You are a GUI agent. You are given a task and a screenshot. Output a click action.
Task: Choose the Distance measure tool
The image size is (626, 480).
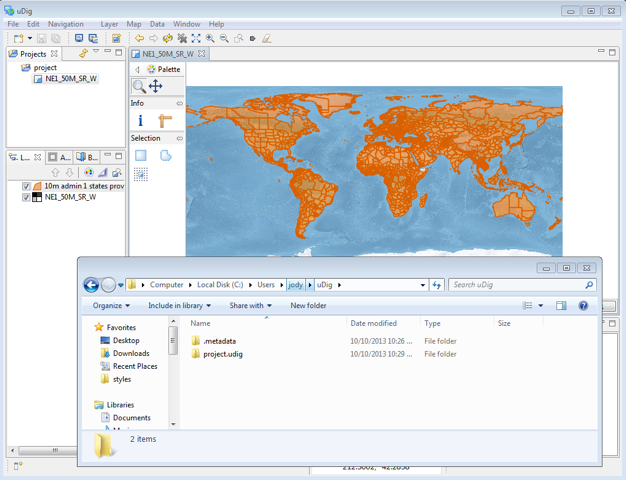coord(165,120)
